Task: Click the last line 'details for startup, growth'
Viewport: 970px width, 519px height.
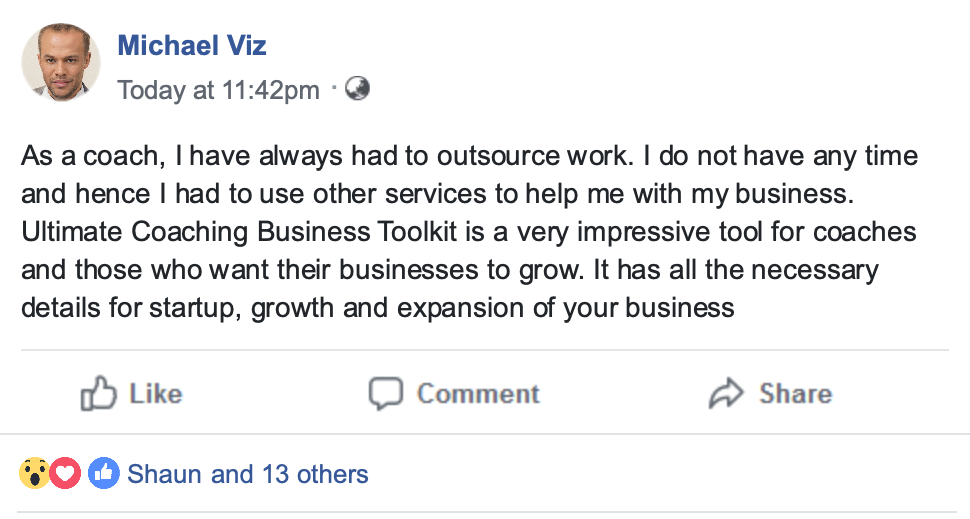Action: pyautogui.click(x=378, y=307)
